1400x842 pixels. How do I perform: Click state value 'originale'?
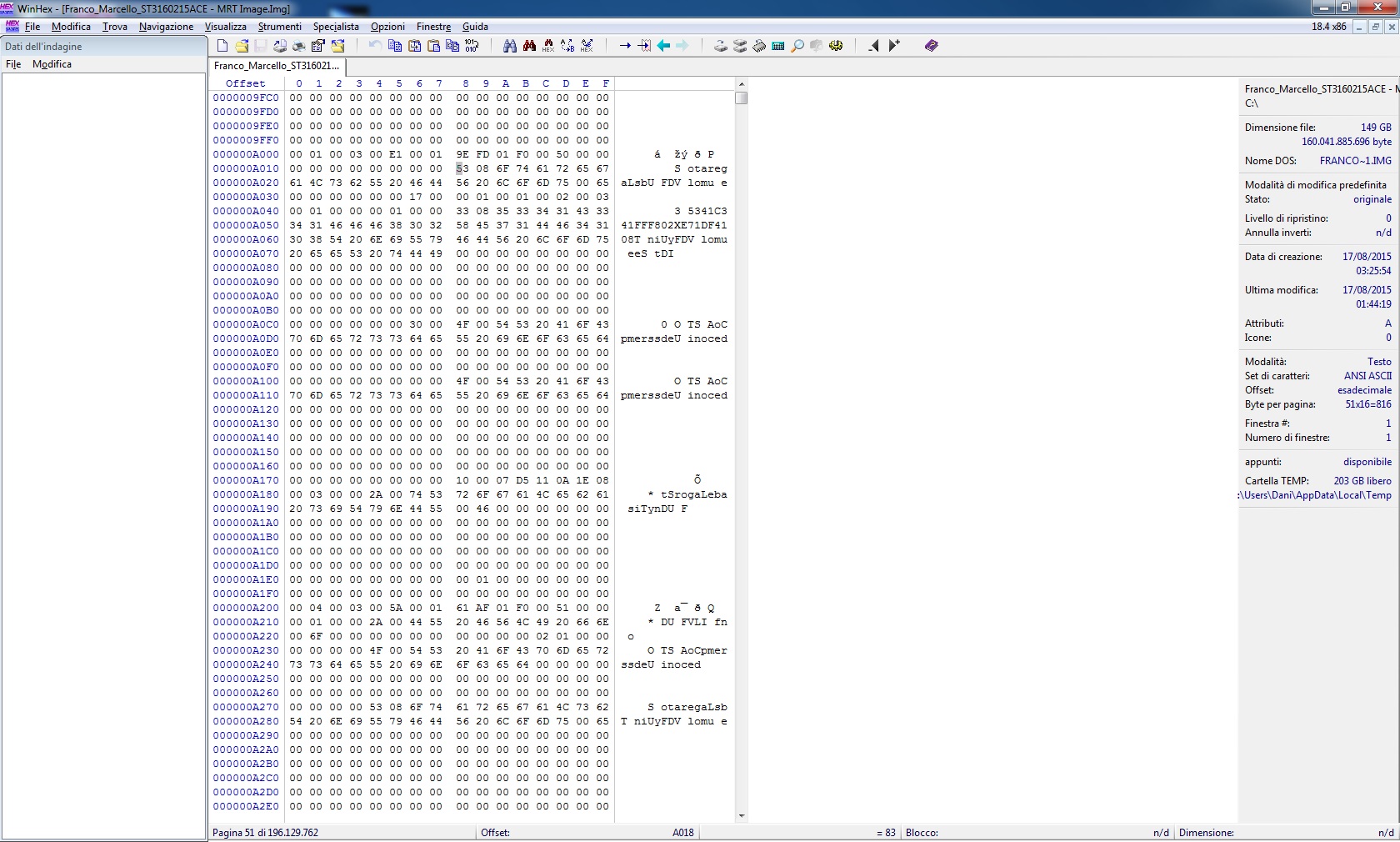[1372, 200]
